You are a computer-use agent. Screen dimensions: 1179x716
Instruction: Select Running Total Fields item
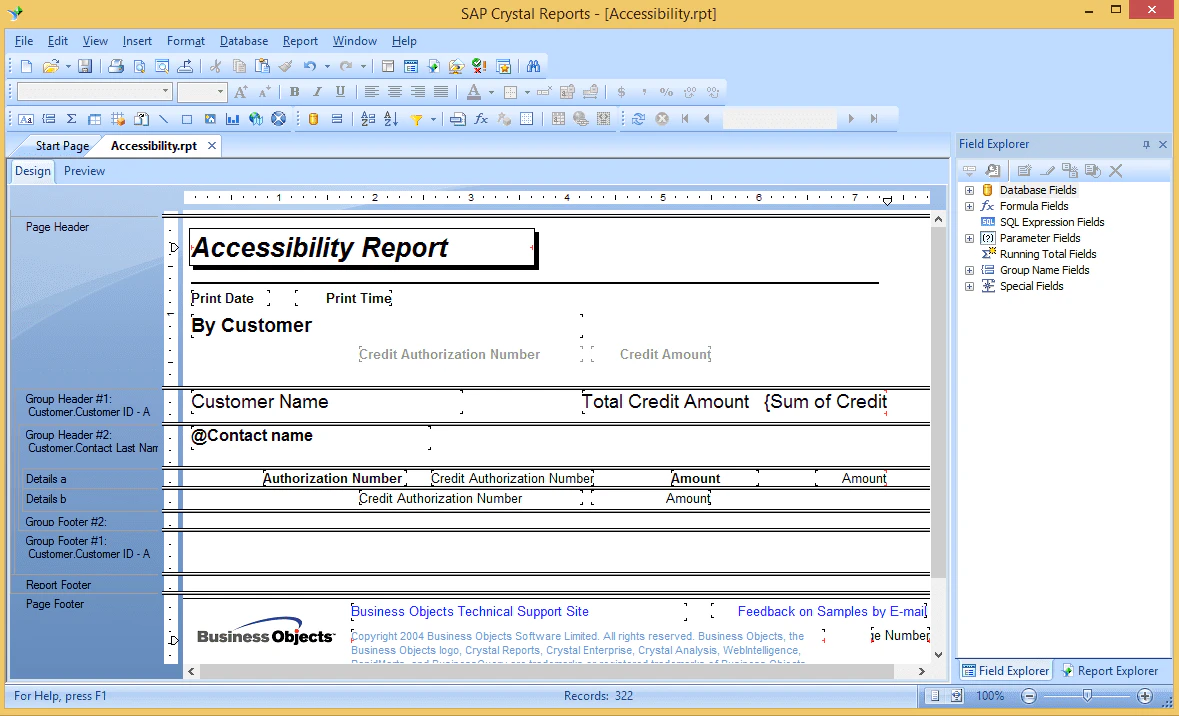click(1047, 254)
